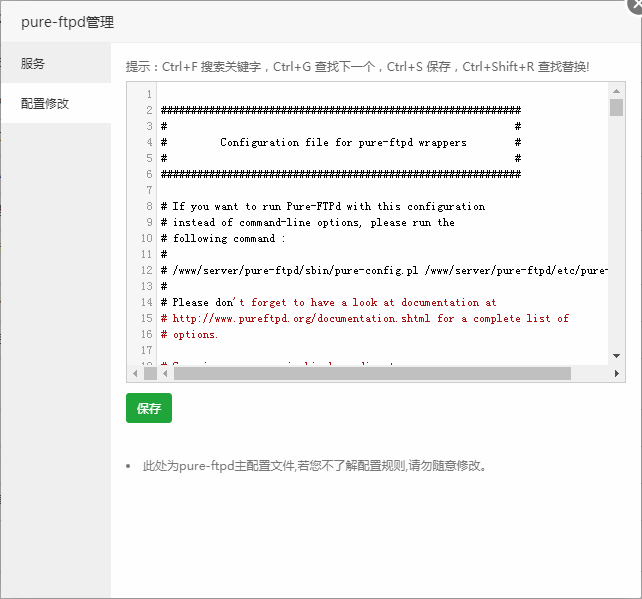Click line 10 'following command :'
The image size is (642, 599).
coord(229,238)
